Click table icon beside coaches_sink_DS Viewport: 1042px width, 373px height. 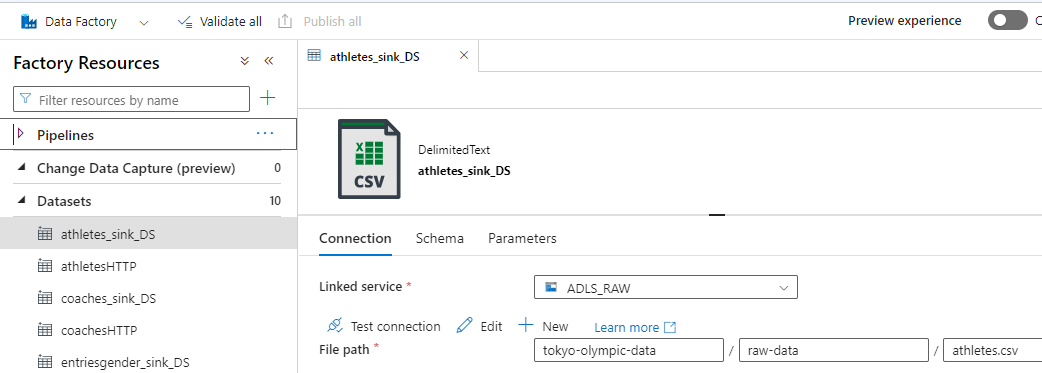tap(45, 298)
